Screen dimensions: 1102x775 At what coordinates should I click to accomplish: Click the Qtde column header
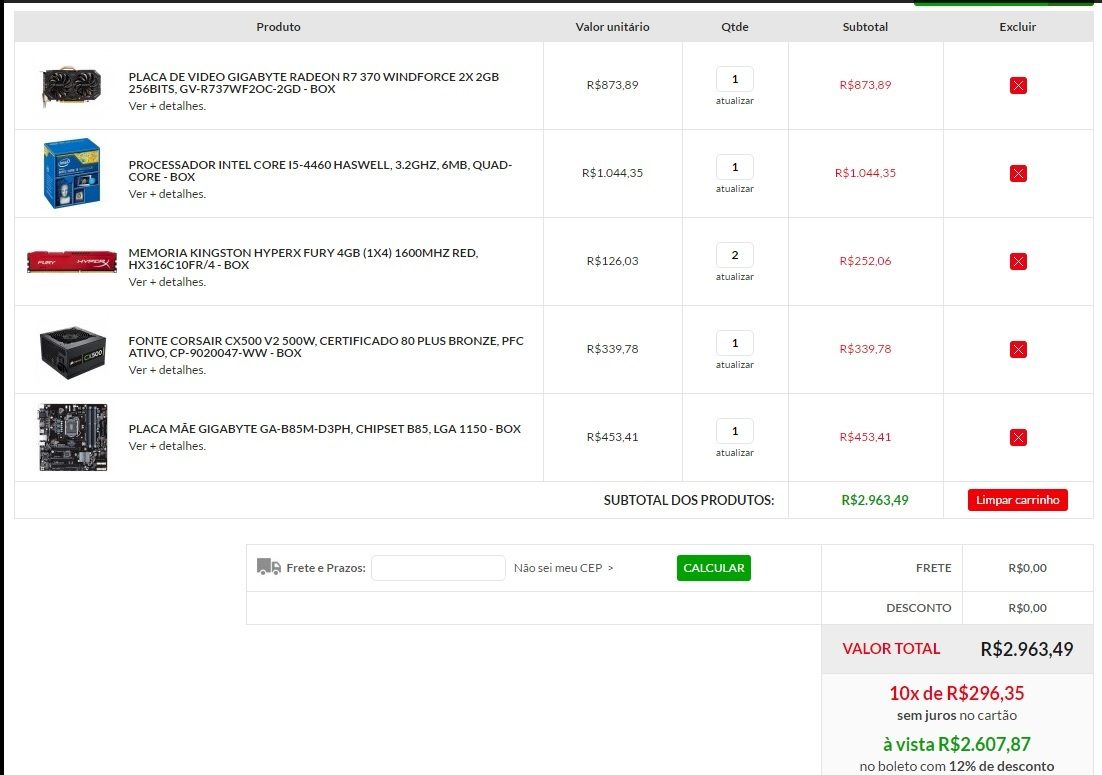point(734,27)
